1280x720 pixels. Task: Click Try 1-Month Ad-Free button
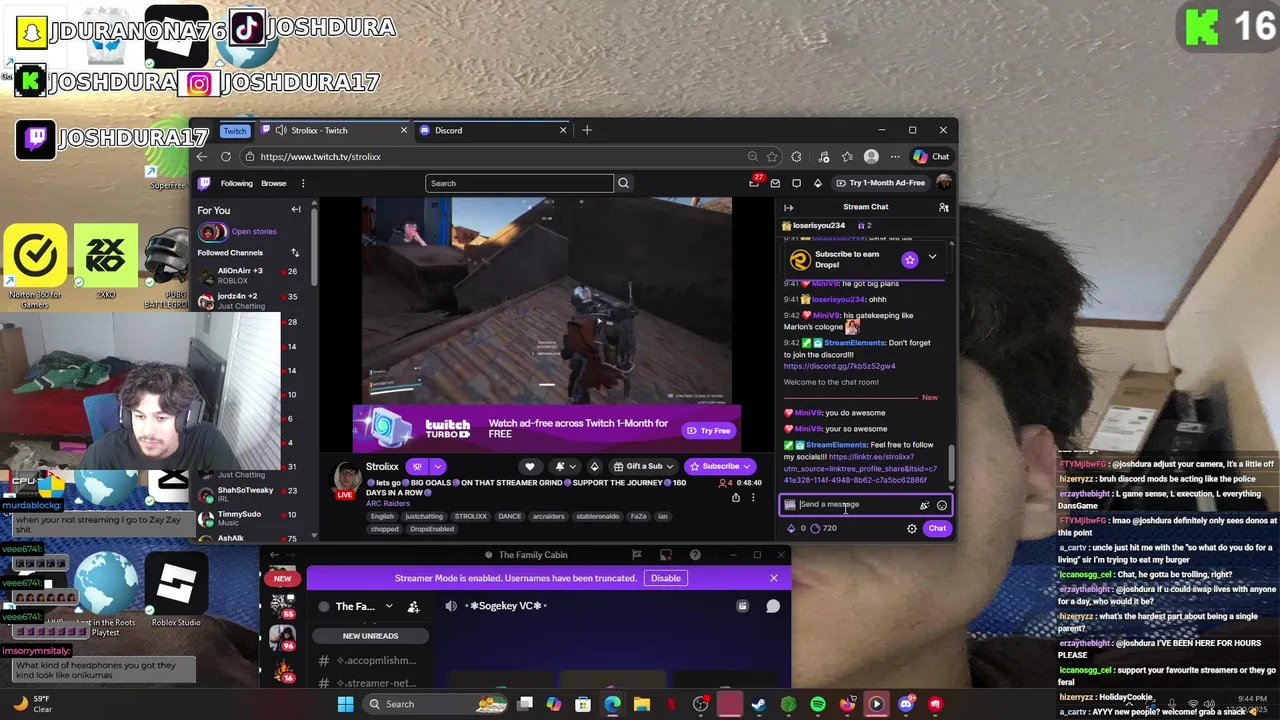point(881,183)
